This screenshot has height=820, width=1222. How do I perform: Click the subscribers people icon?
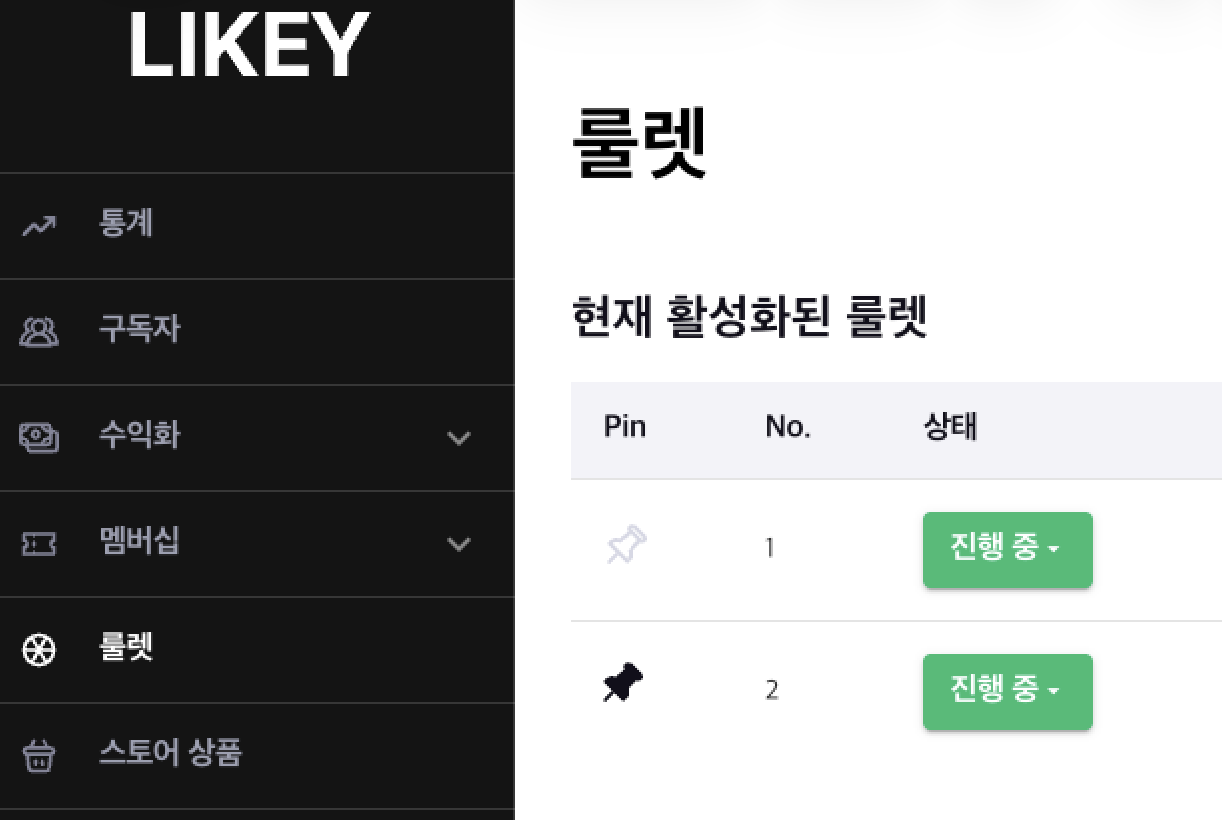(x=40, y=331)
